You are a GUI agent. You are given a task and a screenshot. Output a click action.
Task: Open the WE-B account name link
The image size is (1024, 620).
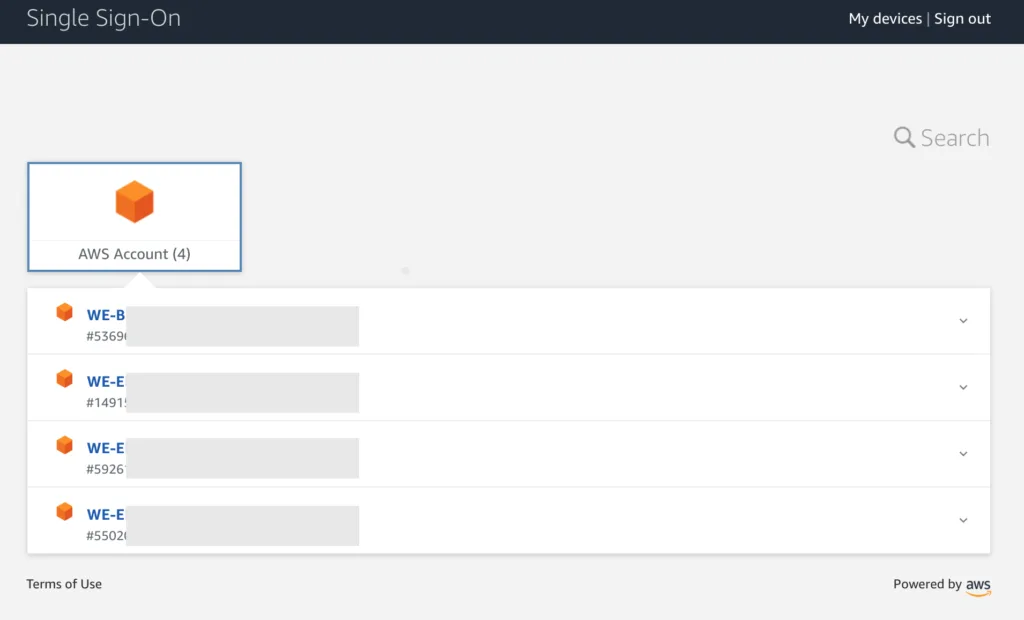[x=106, y=315]
